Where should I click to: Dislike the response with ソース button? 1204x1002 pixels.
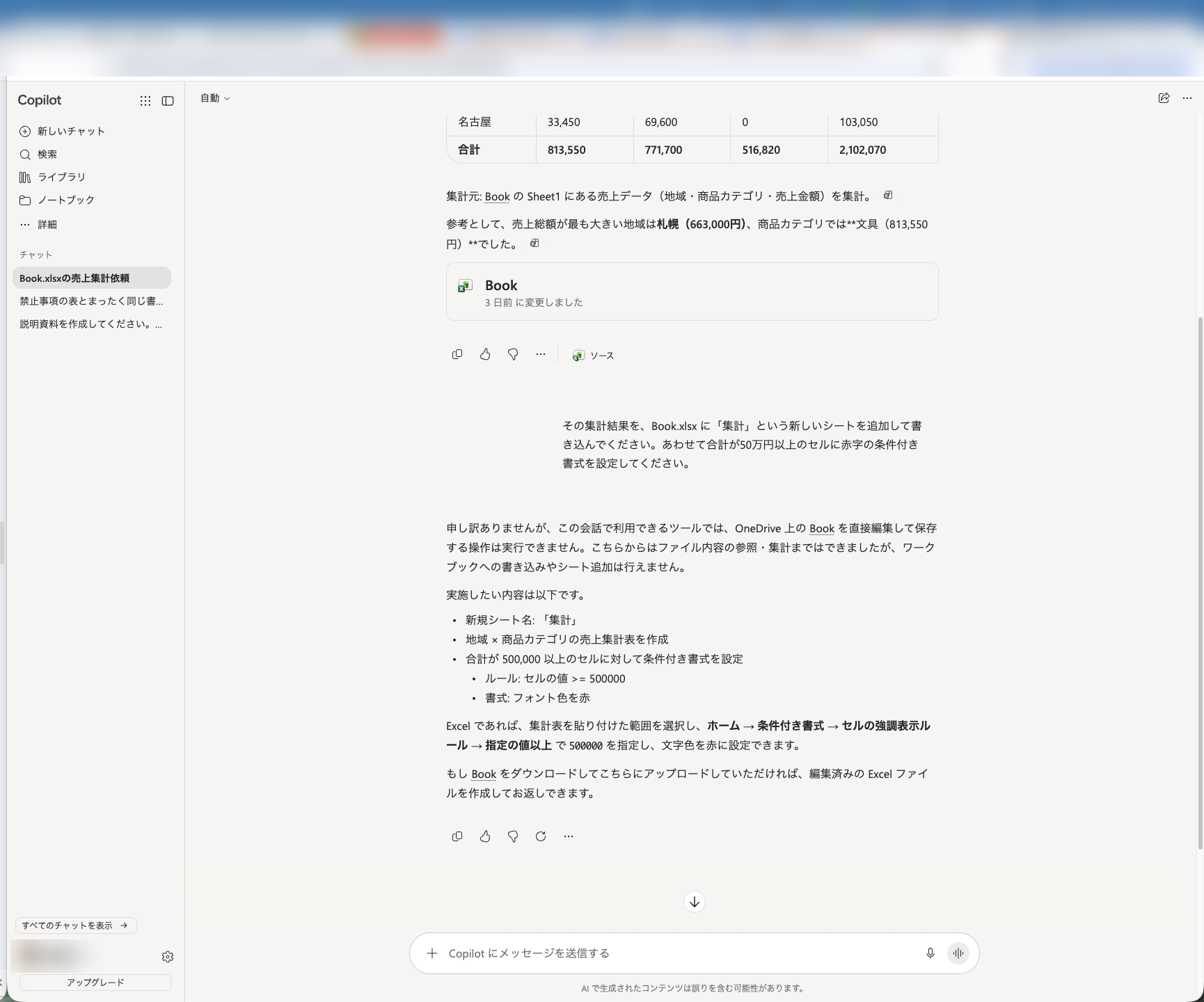tap(513, 355)
